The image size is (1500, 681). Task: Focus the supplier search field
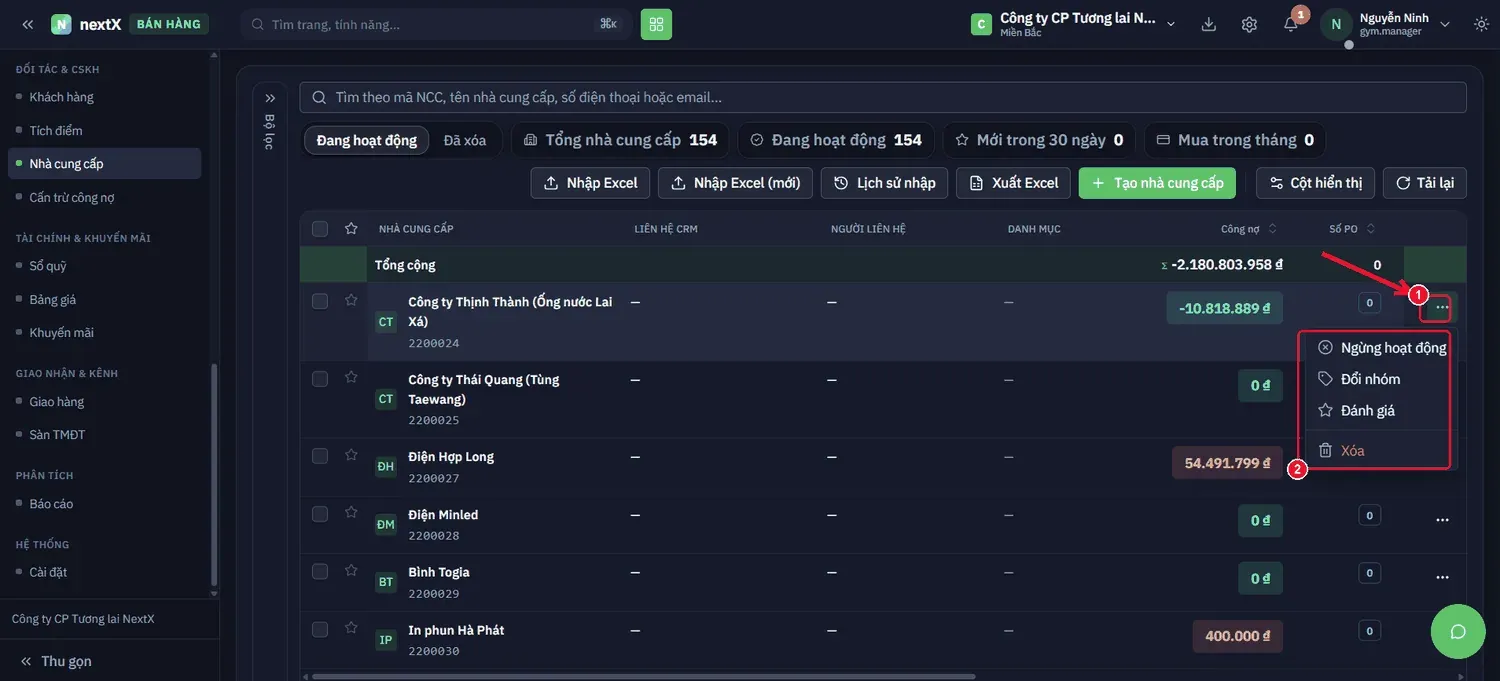click(883, 97)
